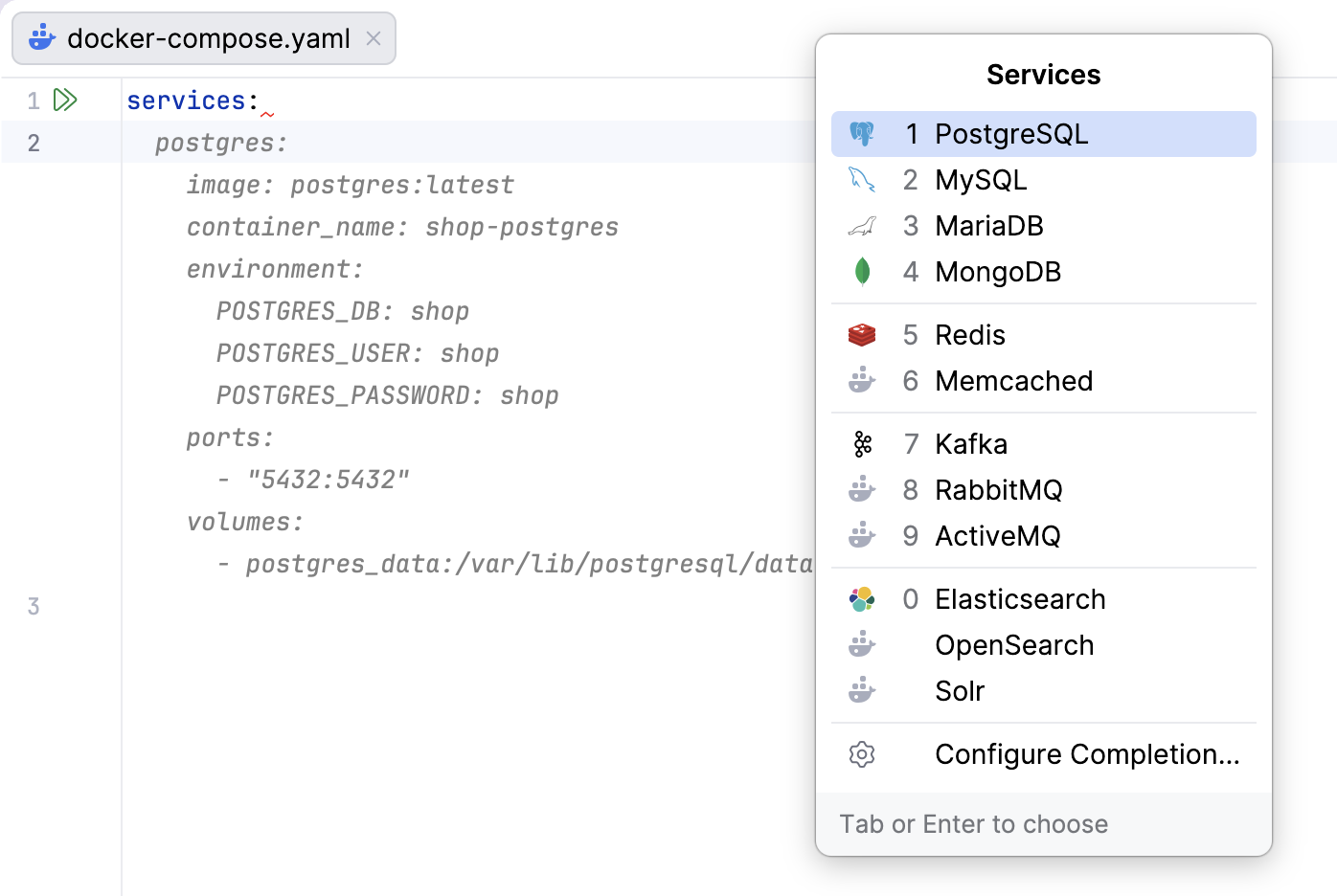
Task: Click the MySQL dolphin icon
Action: pyautogui.click(x=862, y=180)
